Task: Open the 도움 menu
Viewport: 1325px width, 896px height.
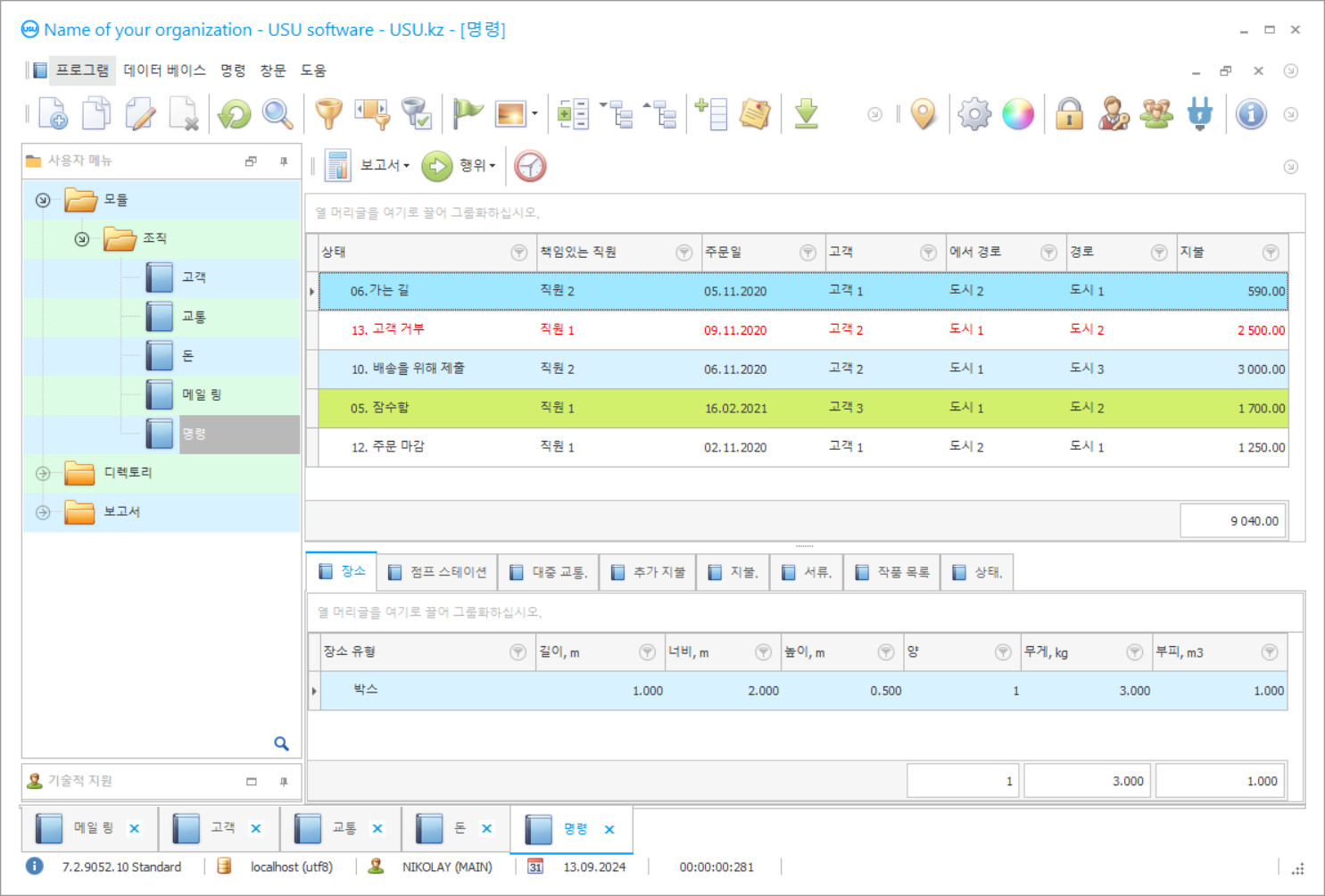Action: tap(313, 71)
